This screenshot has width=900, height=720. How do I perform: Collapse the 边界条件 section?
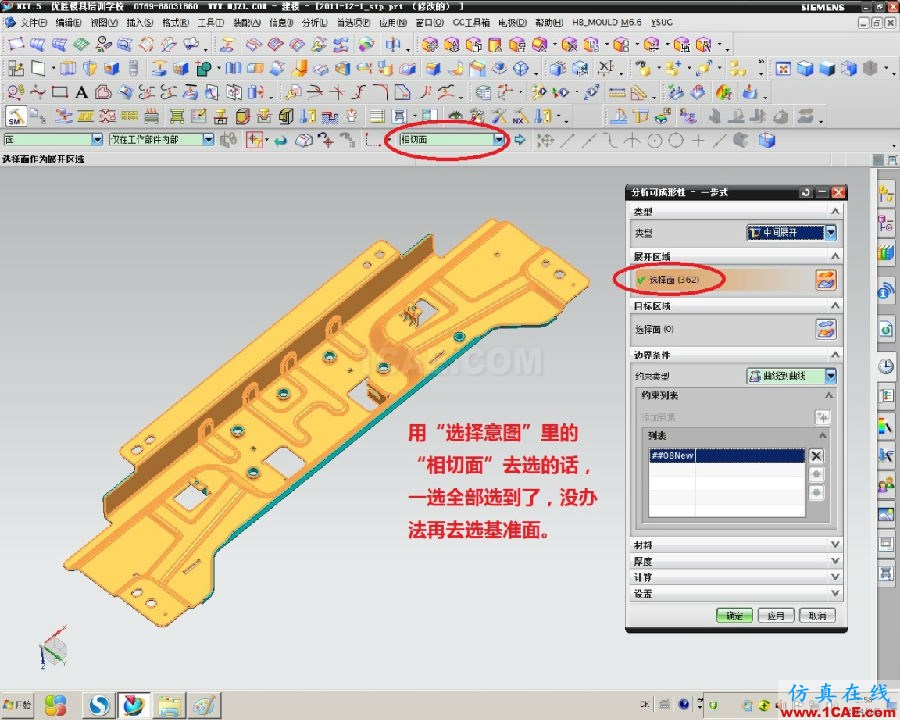[835, 355]
